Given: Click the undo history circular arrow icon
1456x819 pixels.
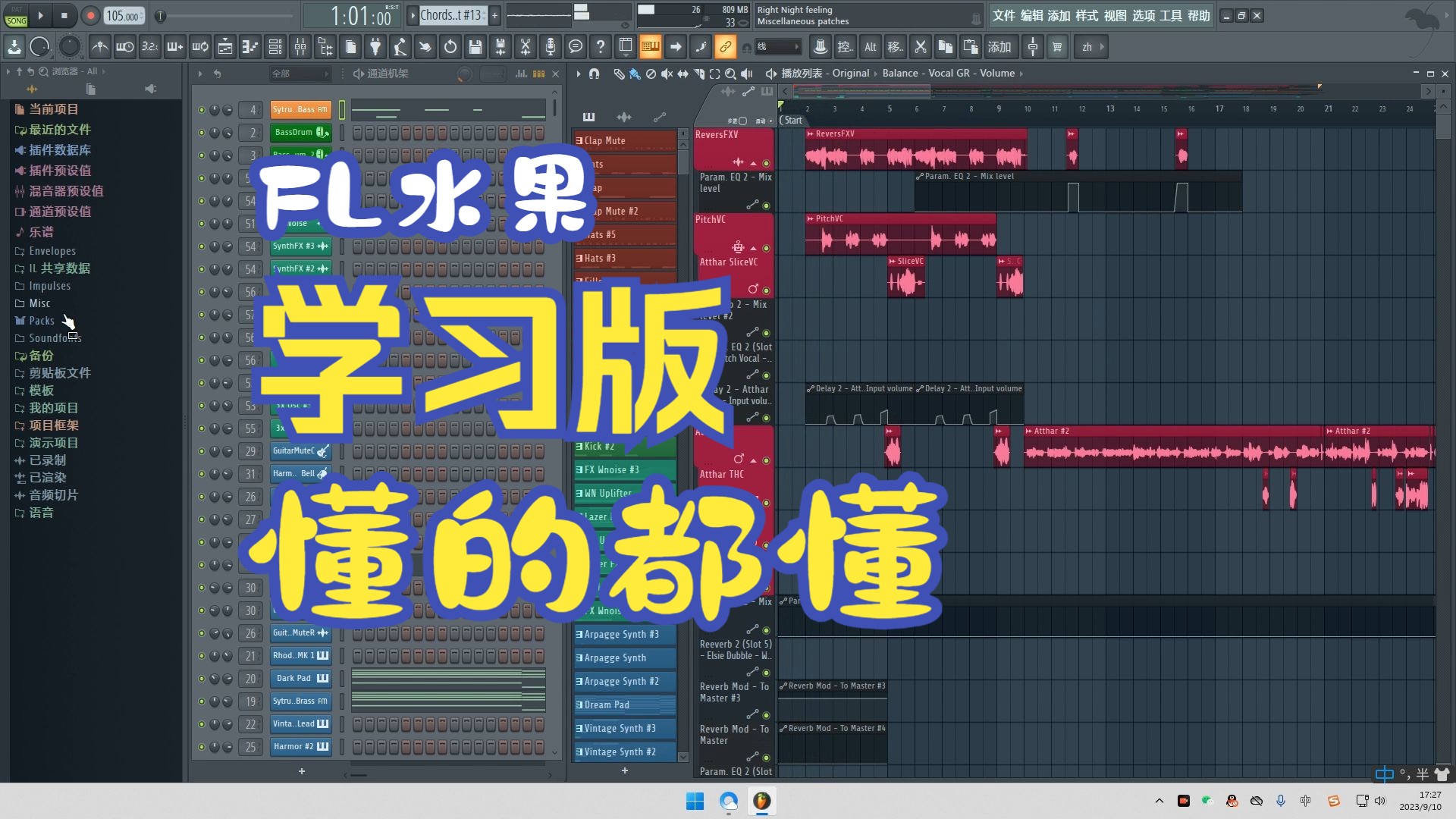Looking at the screenshot, I should pos(450,47).
